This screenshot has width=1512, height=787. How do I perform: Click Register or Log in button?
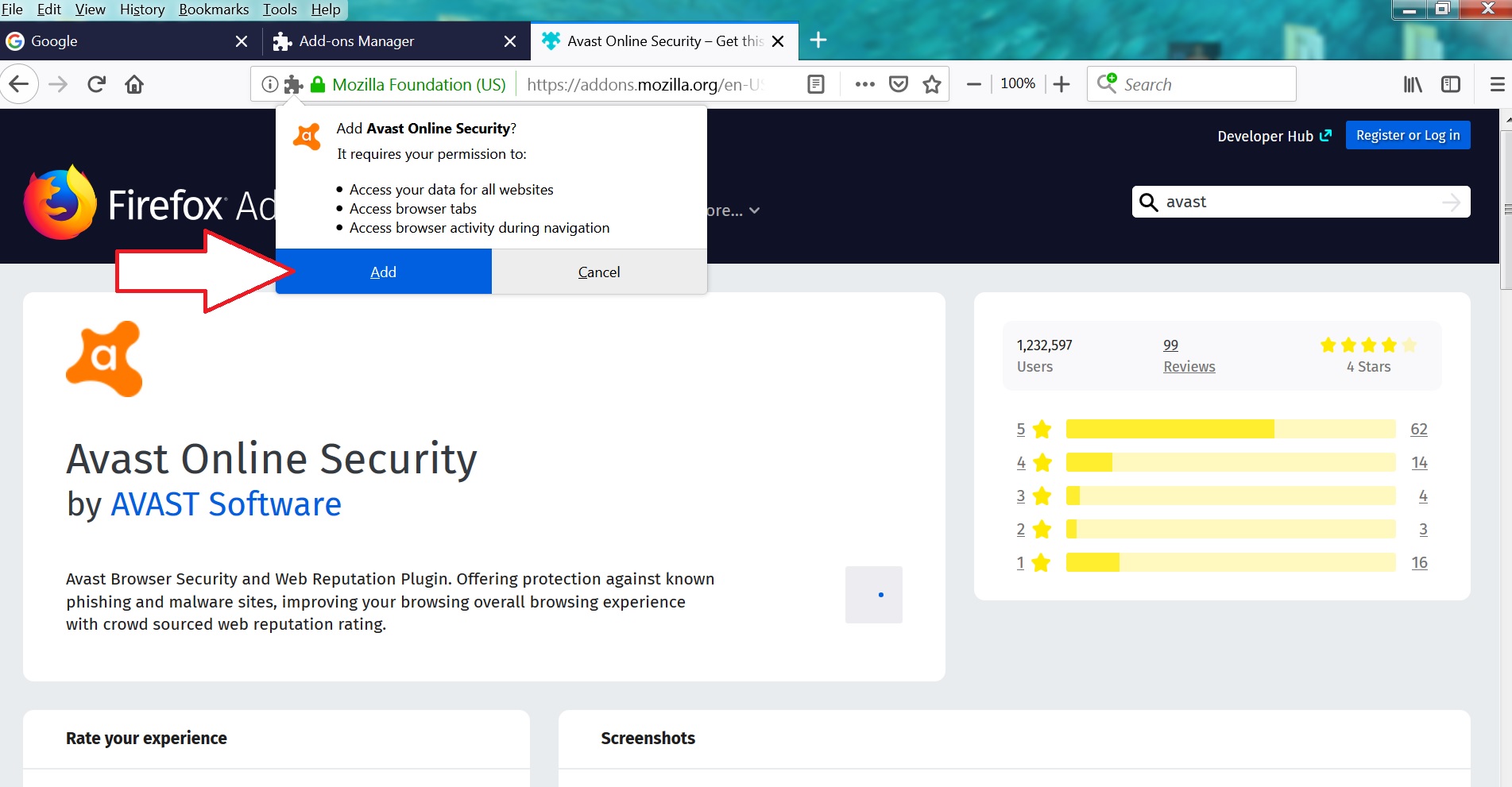1408,135
